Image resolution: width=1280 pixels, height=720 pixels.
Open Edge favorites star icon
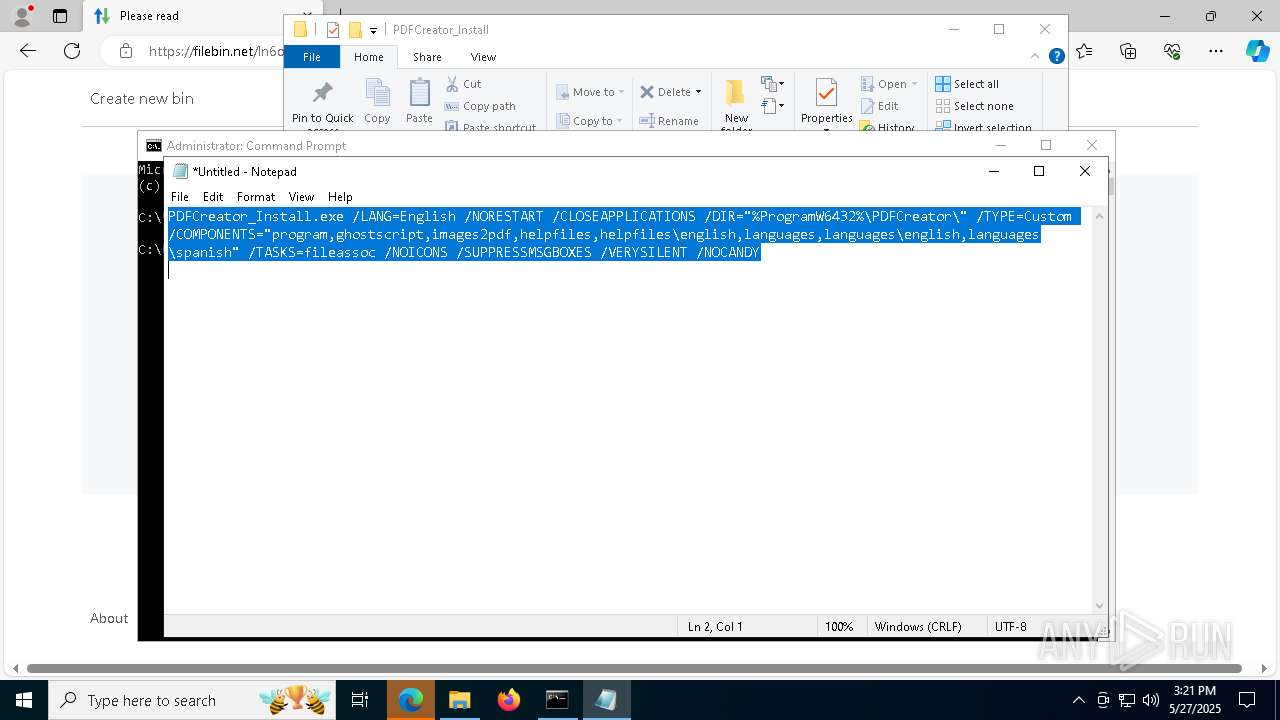coord(1084,51)
